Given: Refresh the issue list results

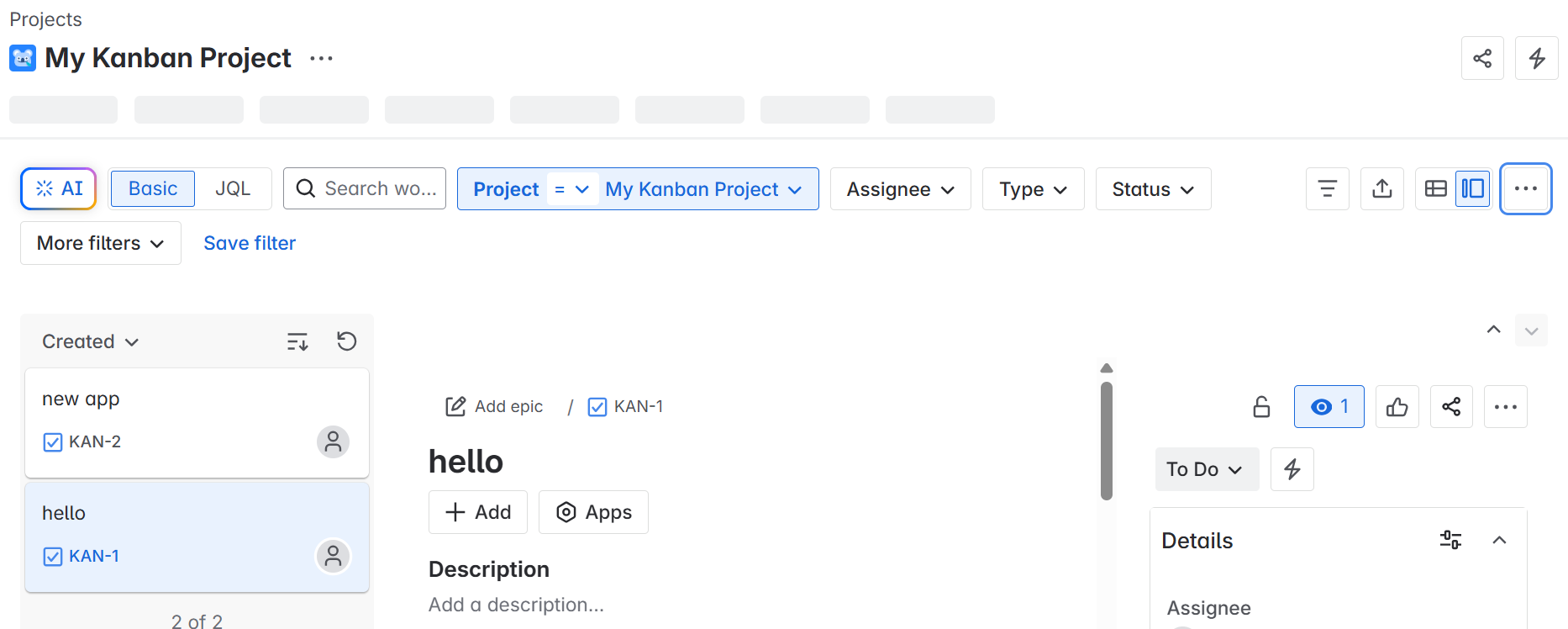Looking at the screenshot, I should click(346, 341).
